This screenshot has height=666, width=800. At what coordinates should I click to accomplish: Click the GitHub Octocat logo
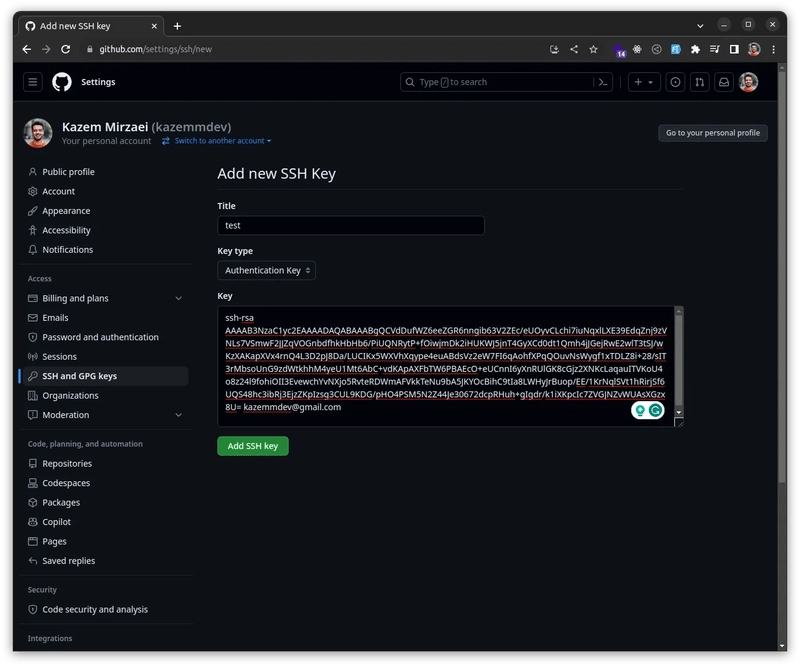click(62, 82)
